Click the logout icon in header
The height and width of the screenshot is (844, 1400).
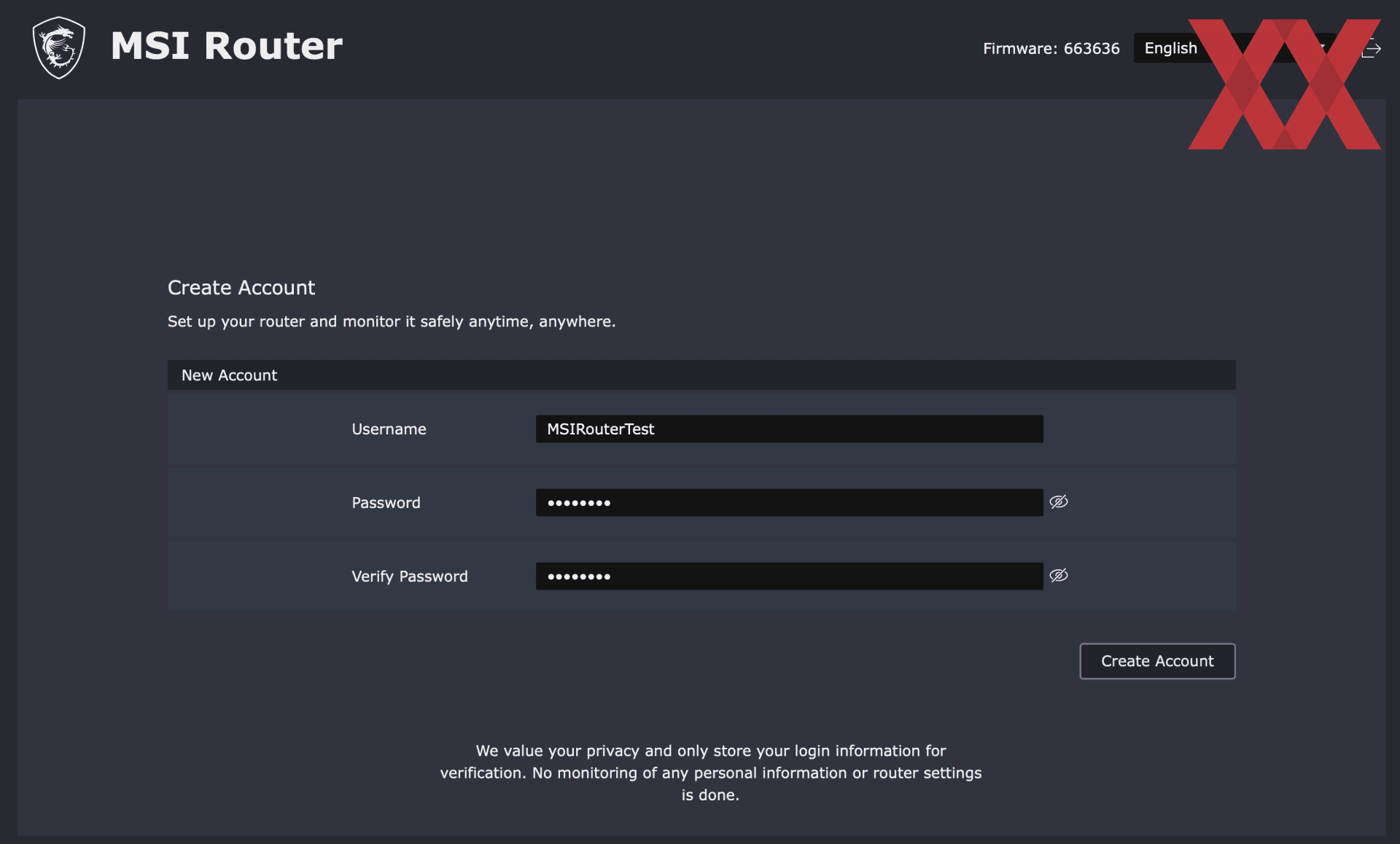pos(1372,49)
